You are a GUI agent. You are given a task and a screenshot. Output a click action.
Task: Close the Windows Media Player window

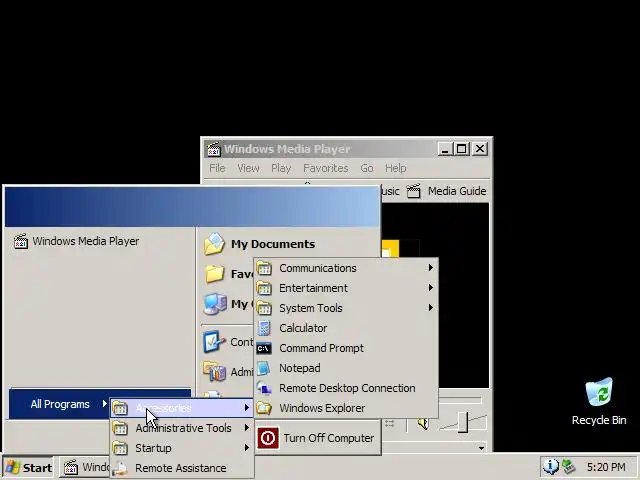point(480,149)
